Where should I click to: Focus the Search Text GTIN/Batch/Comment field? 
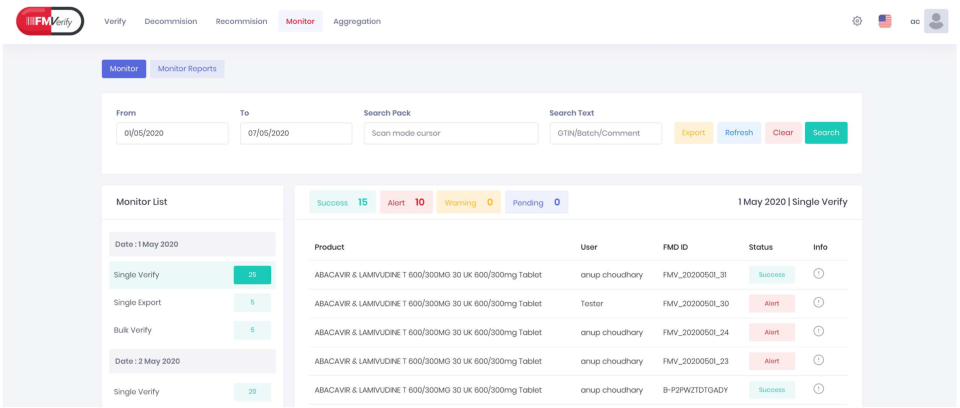606,133
